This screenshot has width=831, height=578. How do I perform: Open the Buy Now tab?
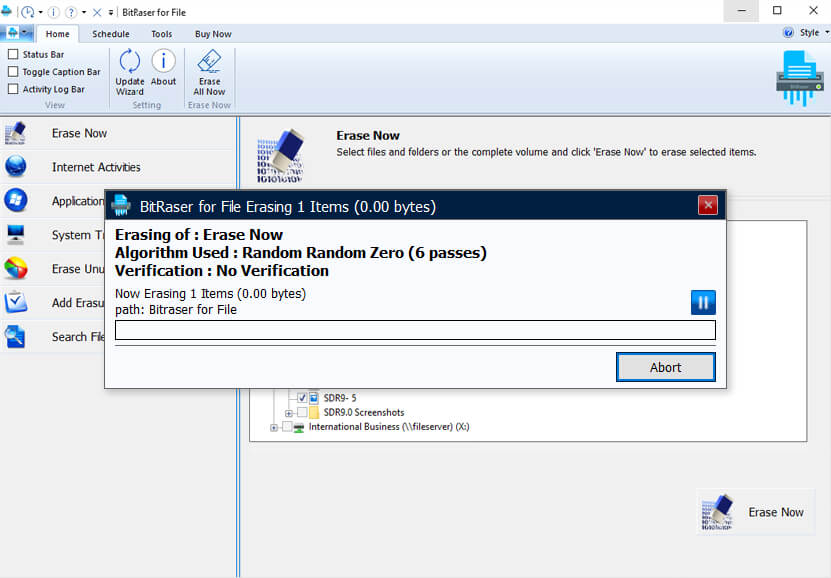[x=213, y=34]
